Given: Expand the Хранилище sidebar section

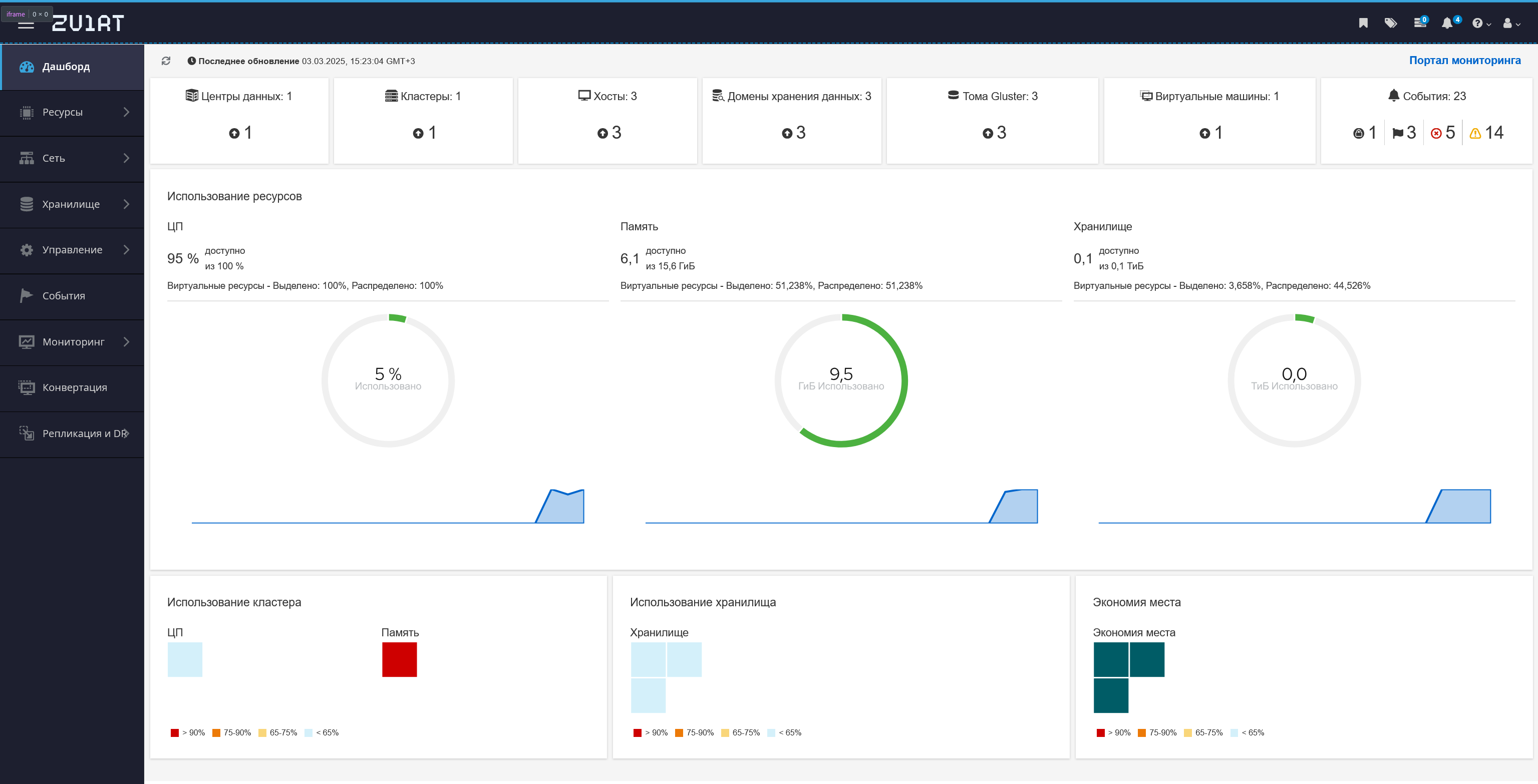Looking at the screenshot, I should click(72, 204).
